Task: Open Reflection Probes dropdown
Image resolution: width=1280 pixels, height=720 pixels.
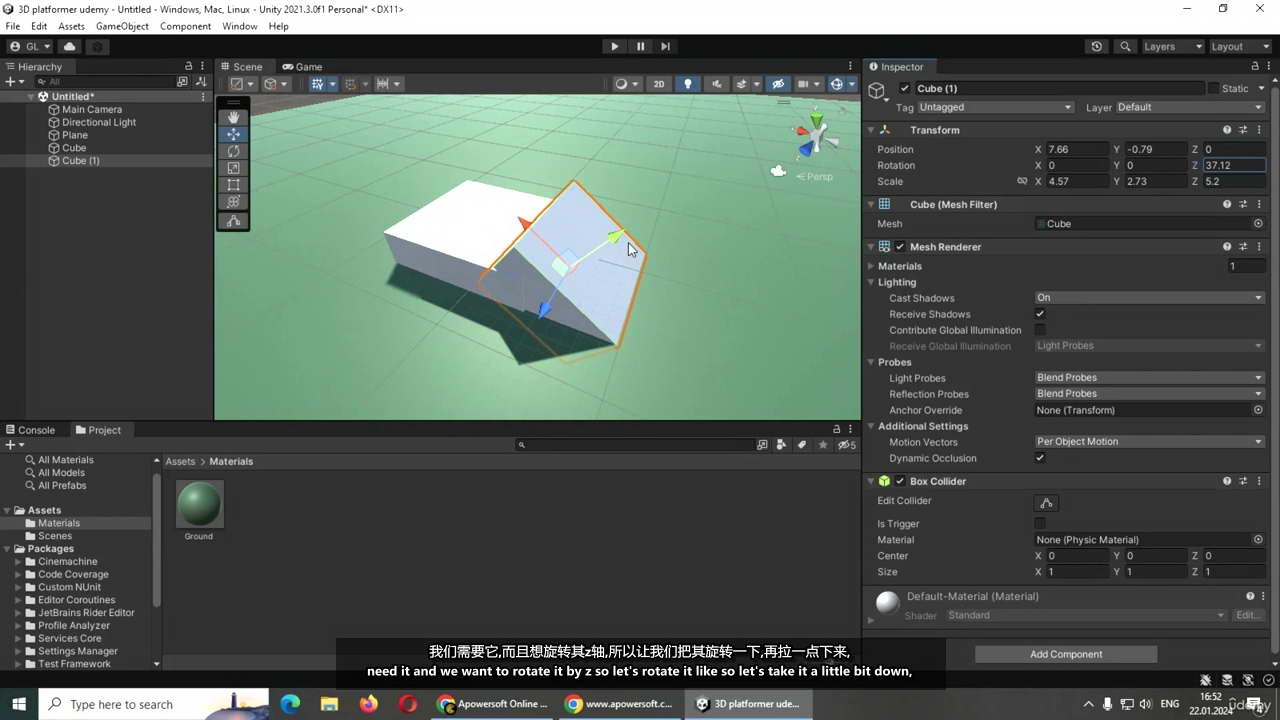Action: tap(1149, 394)
